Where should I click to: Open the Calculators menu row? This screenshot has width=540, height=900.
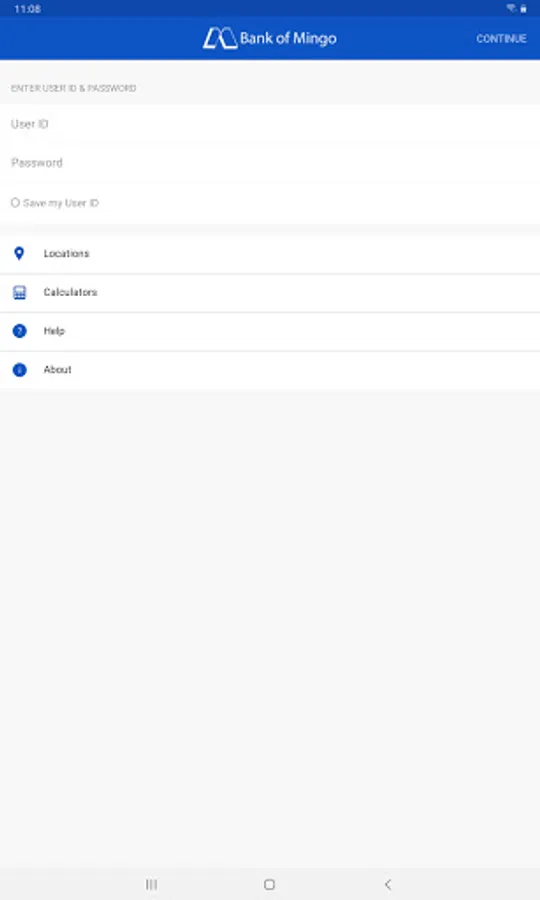coord(270,293)
